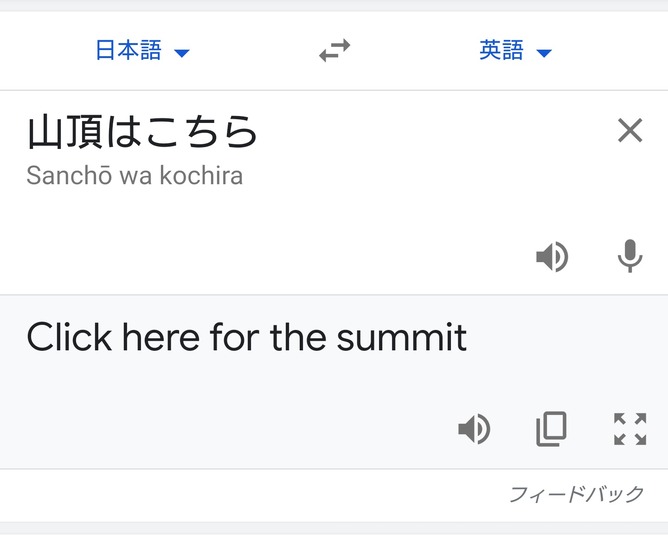Start voice input with the microphone

pyautogui.click(x=630, y=257)
